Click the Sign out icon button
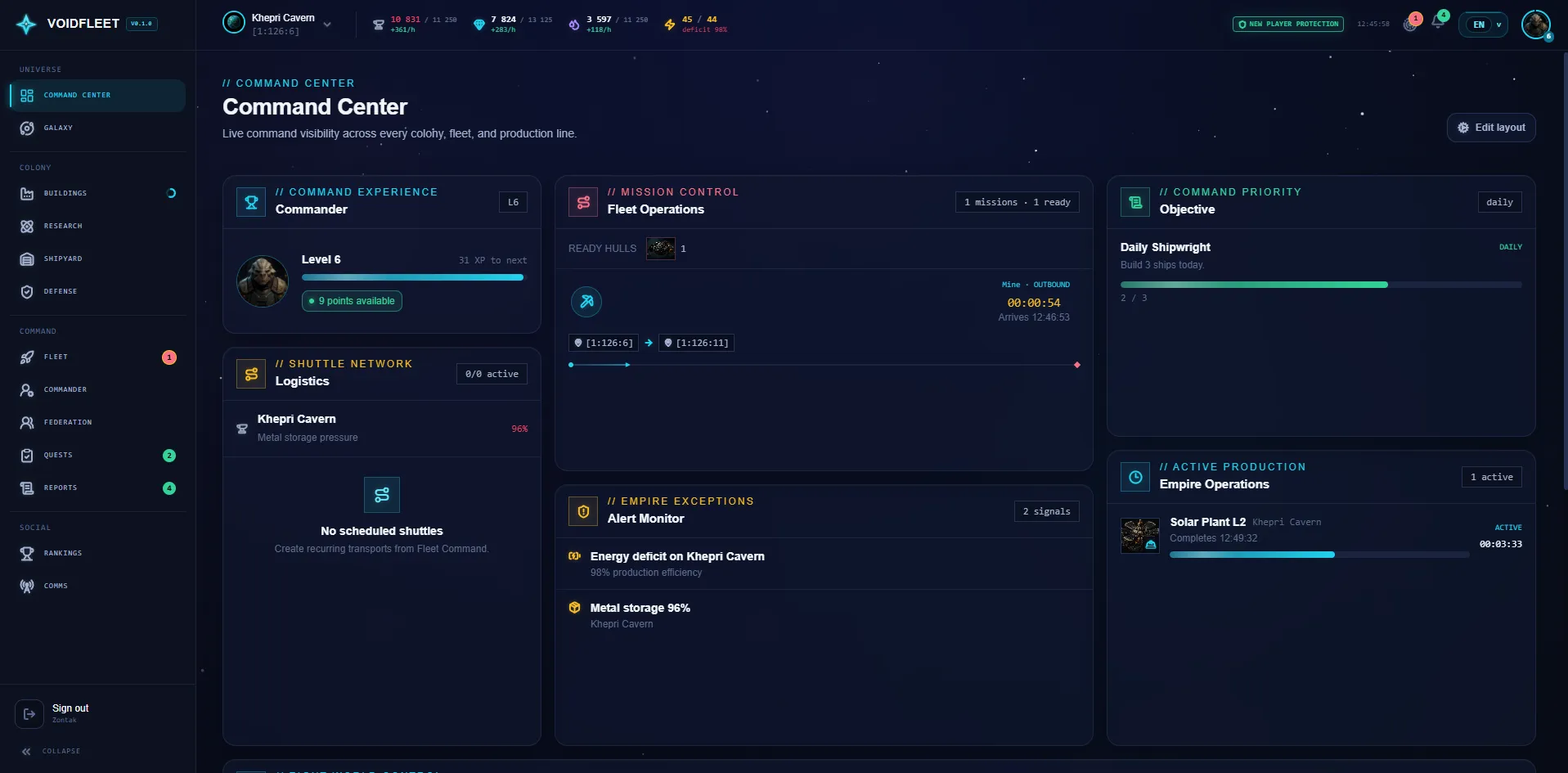Screen dimensions: 1568x773 [29, 714]
